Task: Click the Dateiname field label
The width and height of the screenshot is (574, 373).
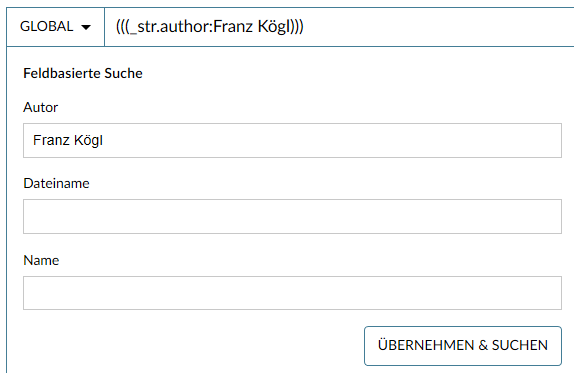Action: 56,183
